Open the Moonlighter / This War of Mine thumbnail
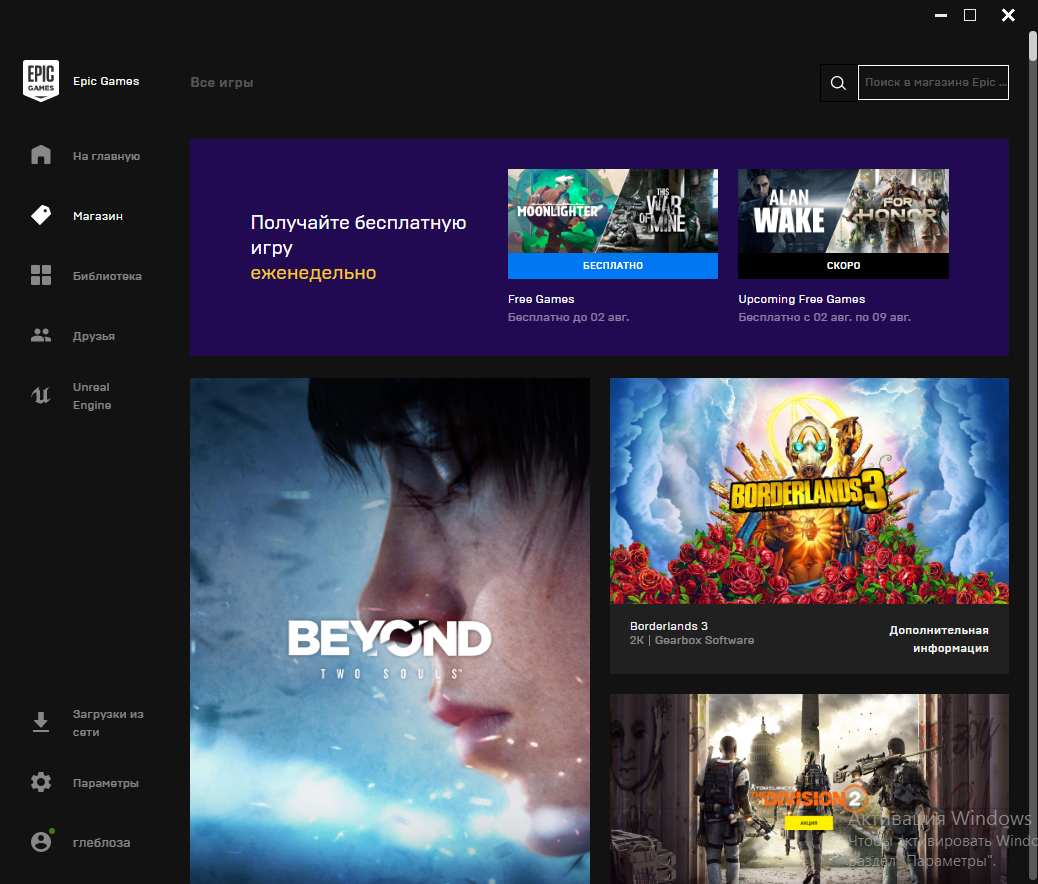The width and height of the screenshot is (1038, 884). click(612, 211)
